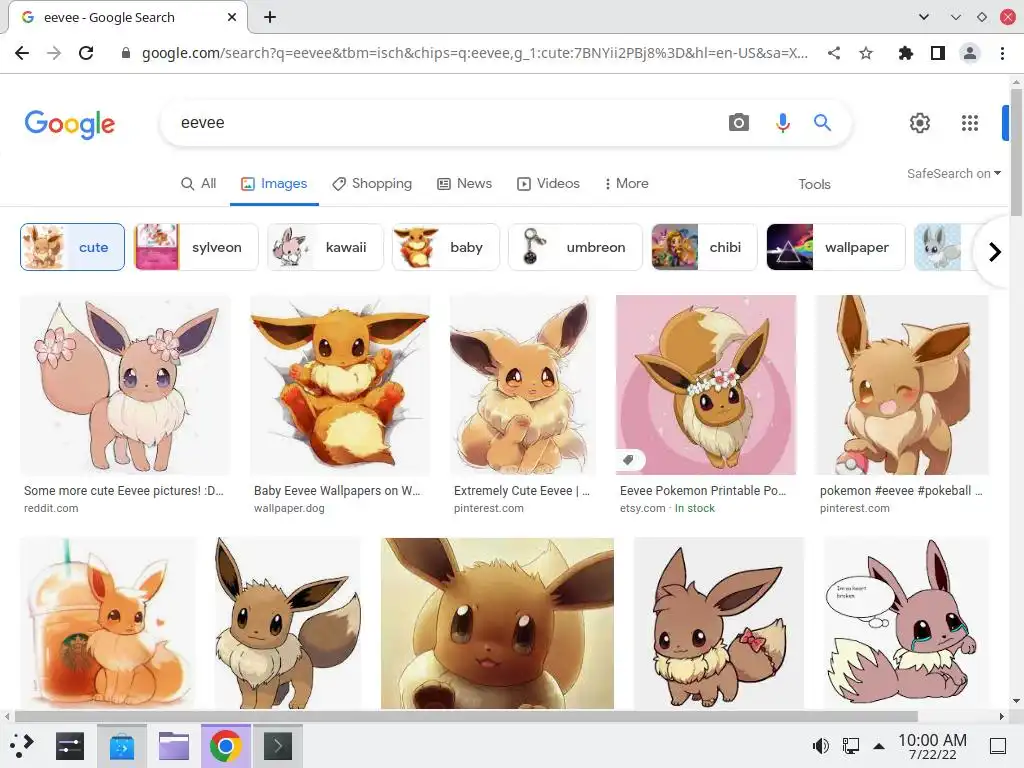Launch Discover software center in taskbar
Image resolution: width=1024 pixels, height=768 pixels.
click(x=121, y=746)
